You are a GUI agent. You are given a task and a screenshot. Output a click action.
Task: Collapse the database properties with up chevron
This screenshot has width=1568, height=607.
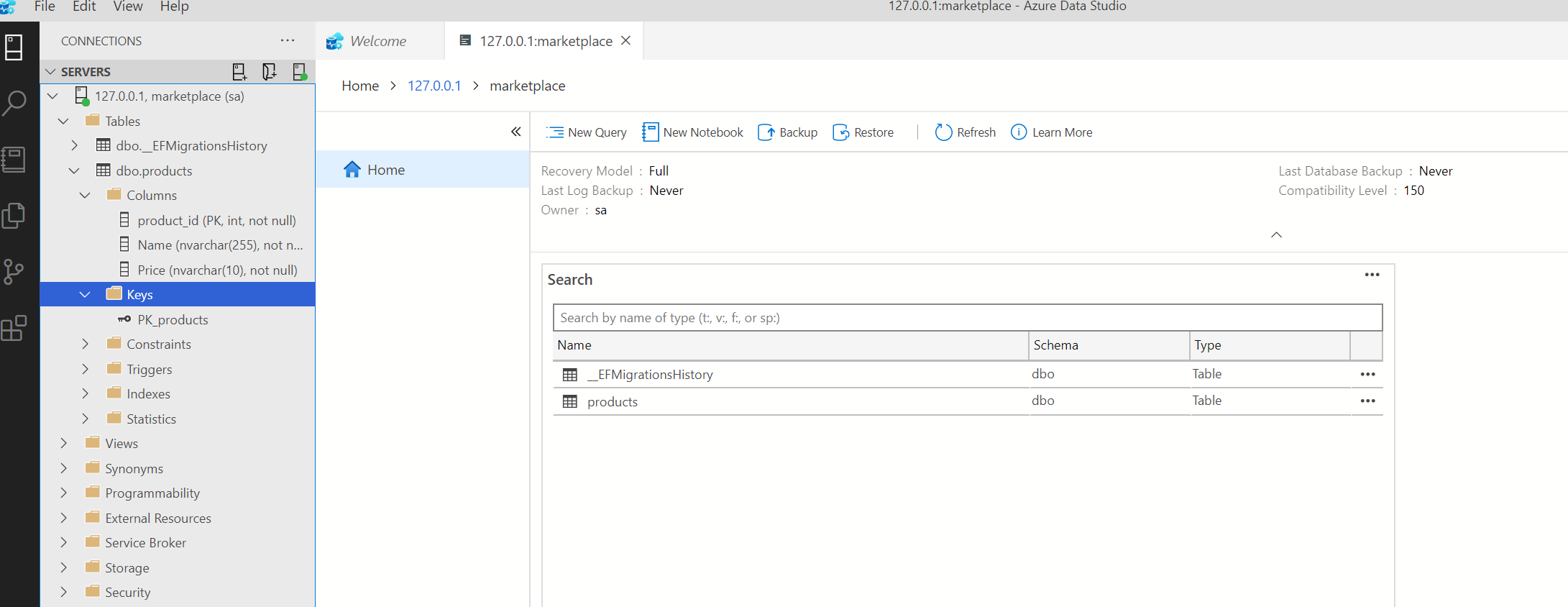tap(1276, 235)
